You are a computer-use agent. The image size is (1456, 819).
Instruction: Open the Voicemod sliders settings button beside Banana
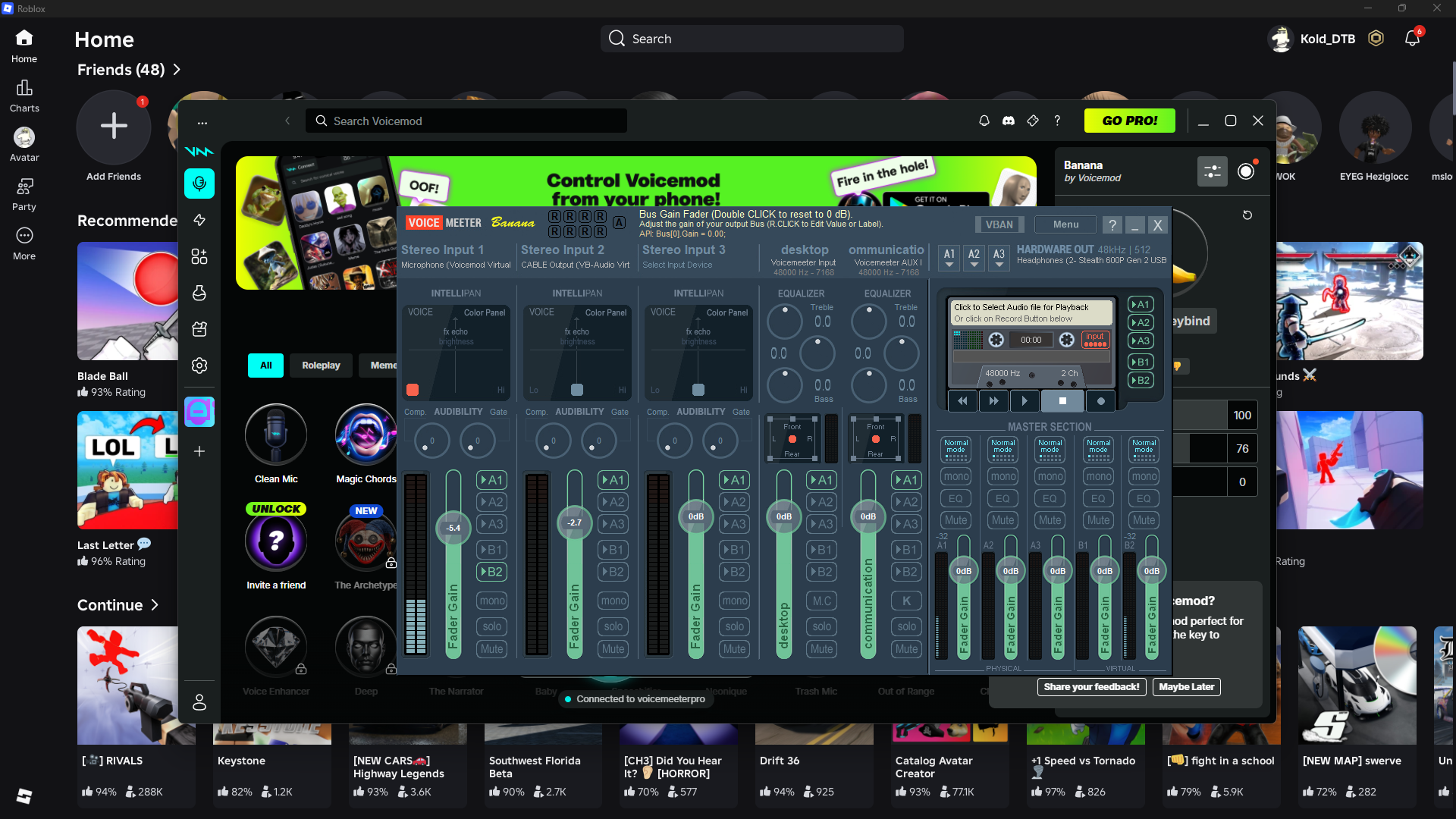1213,171
